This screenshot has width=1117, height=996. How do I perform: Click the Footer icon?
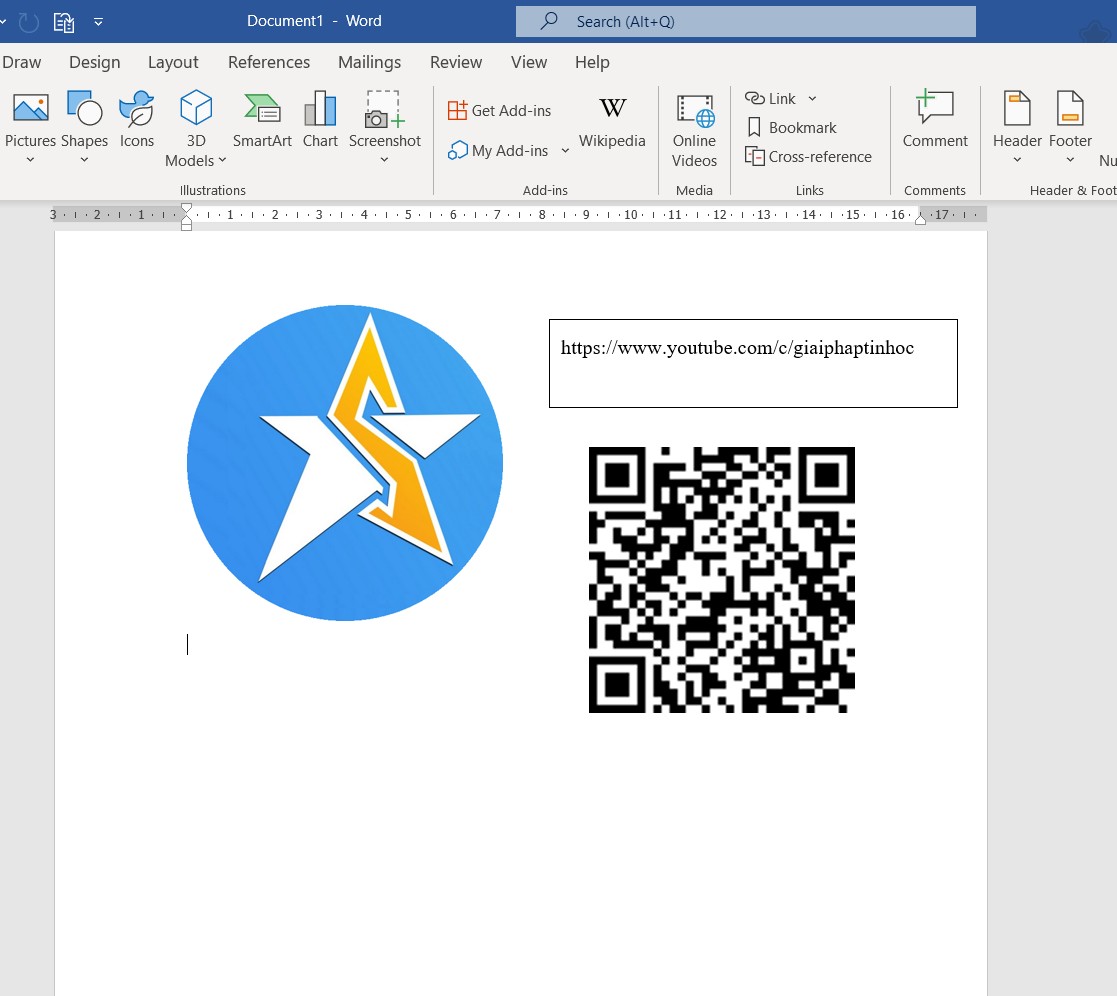1070,108
